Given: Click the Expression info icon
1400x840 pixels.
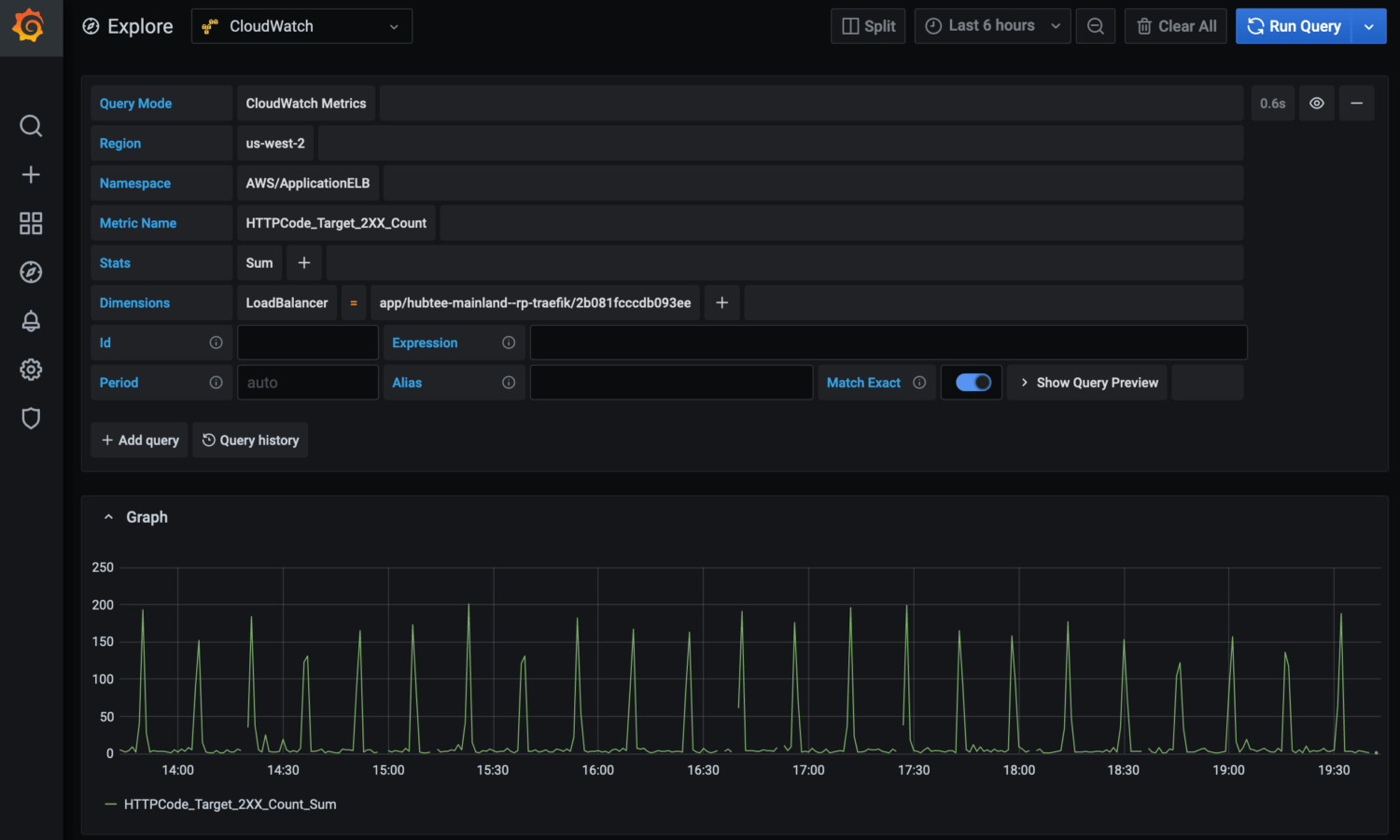Looking at the screenshot, I should [x=509, y=343].
